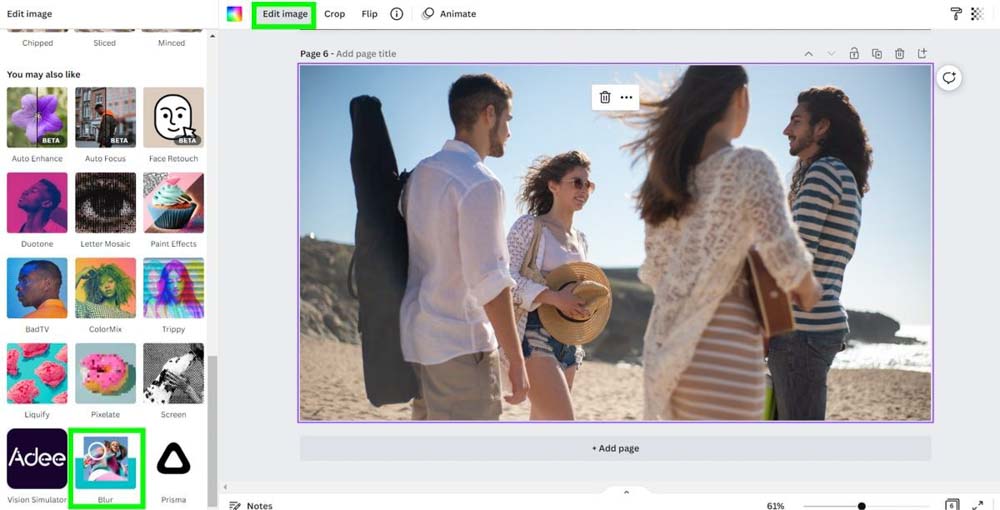Click the comment bubble icon beside canvas
The height and width of the screenshot is (510, 1000).
click(949, 78)
